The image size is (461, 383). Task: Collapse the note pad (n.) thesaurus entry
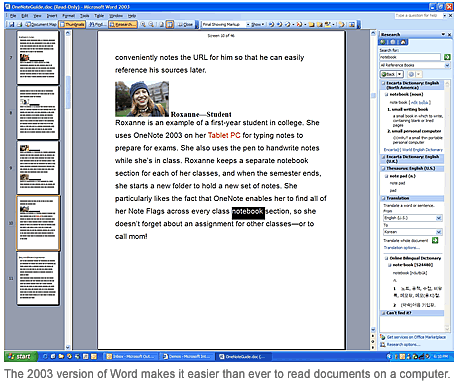click(x=387, y=176)
